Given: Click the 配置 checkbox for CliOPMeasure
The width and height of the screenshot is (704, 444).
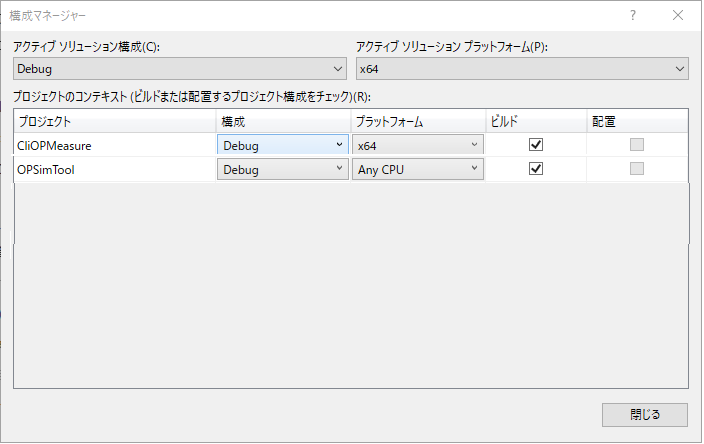Looking at the screenshot, I should click(637, 145).
